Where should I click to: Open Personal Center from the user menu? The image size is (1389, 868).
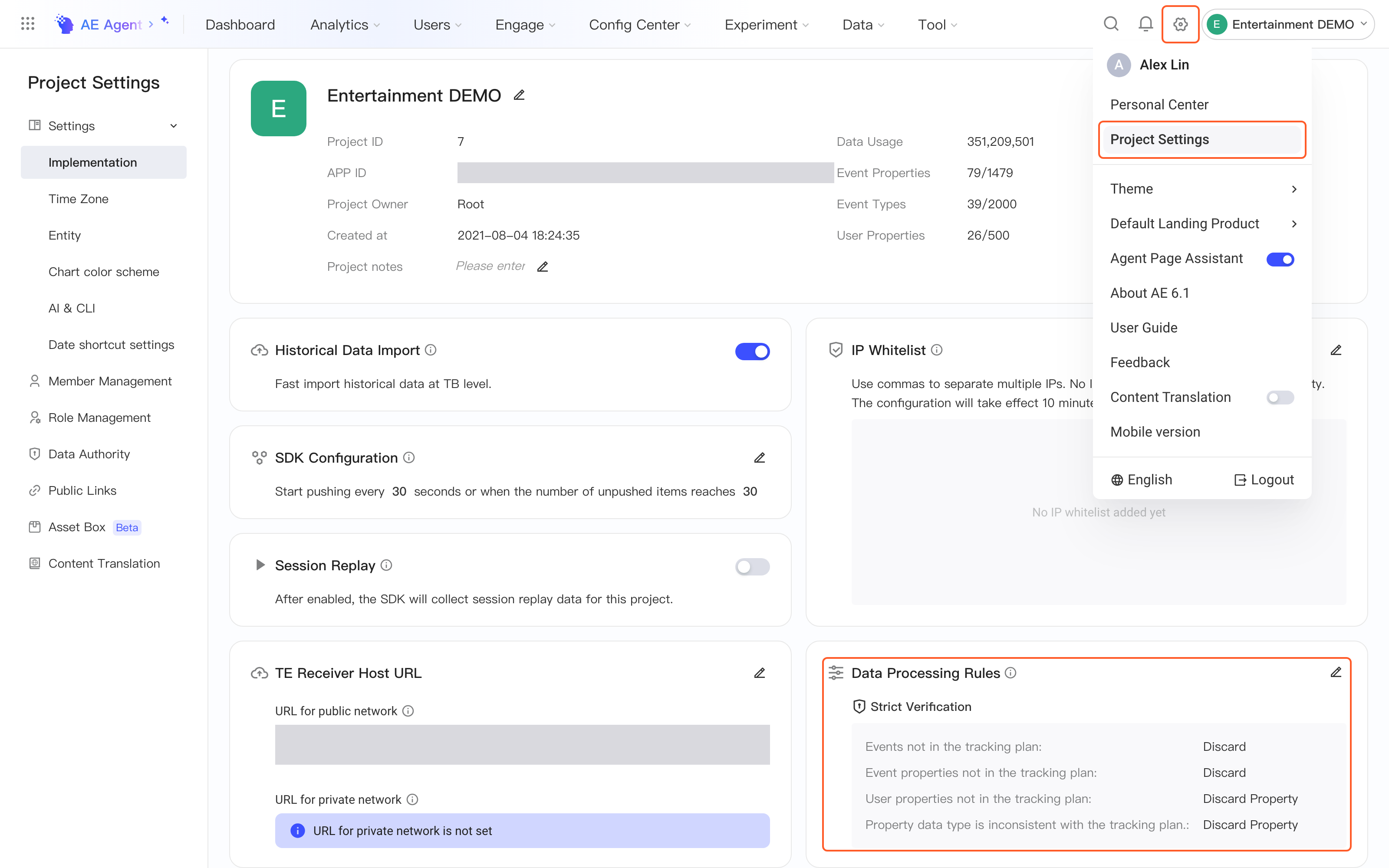[x=1159, y=105]
